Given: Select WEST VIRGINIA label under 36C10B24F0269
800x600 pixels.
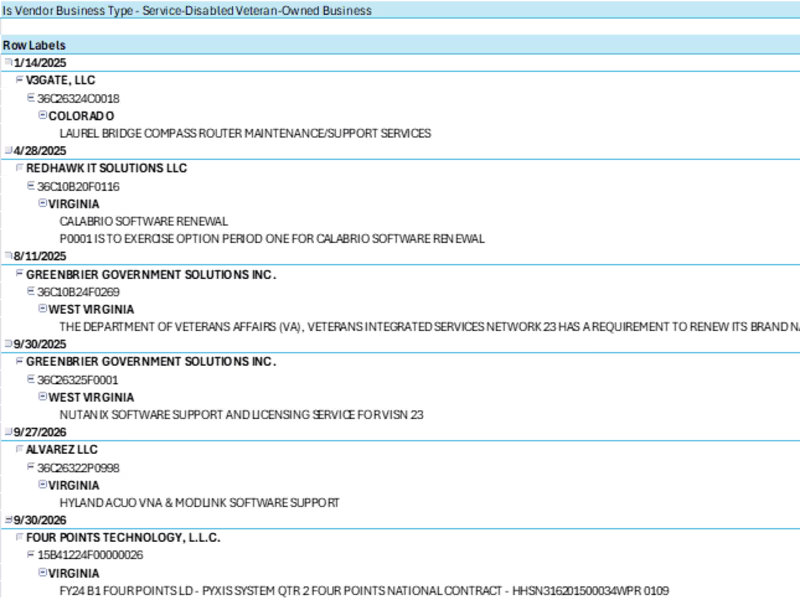Looking at the screenshot, I should click(91, 310).
